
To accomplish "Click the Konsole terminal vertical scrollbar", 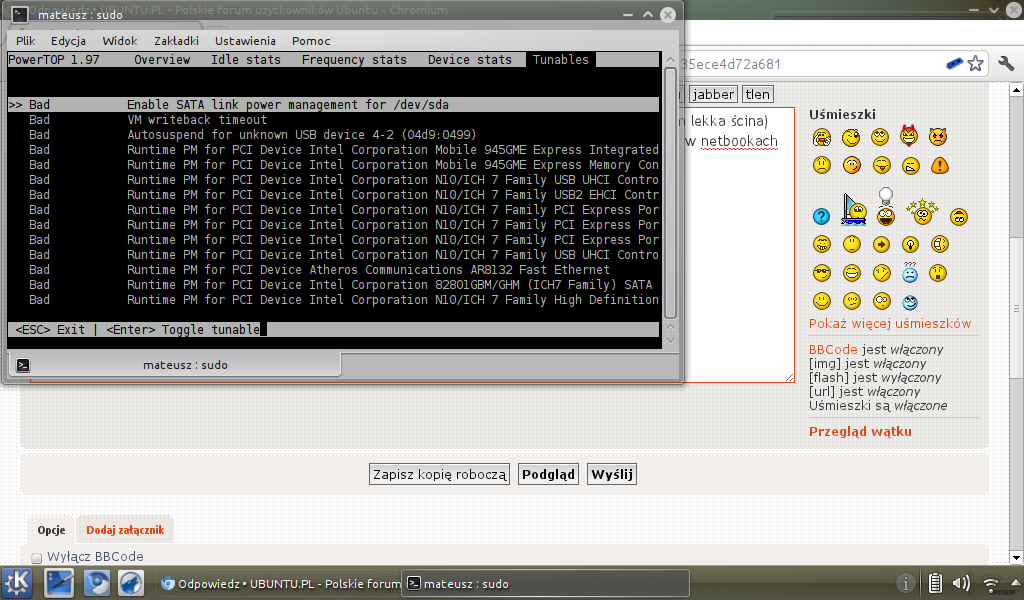I will coord(670,193).
